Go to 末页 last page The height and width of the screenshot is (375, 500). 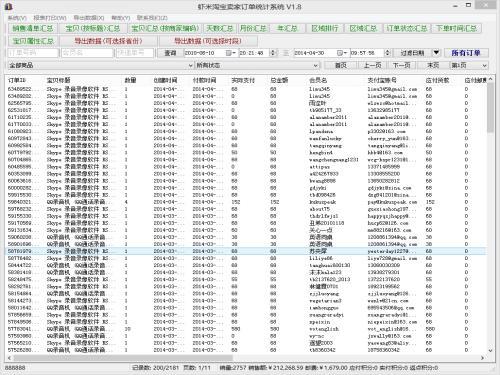point(433,65)
